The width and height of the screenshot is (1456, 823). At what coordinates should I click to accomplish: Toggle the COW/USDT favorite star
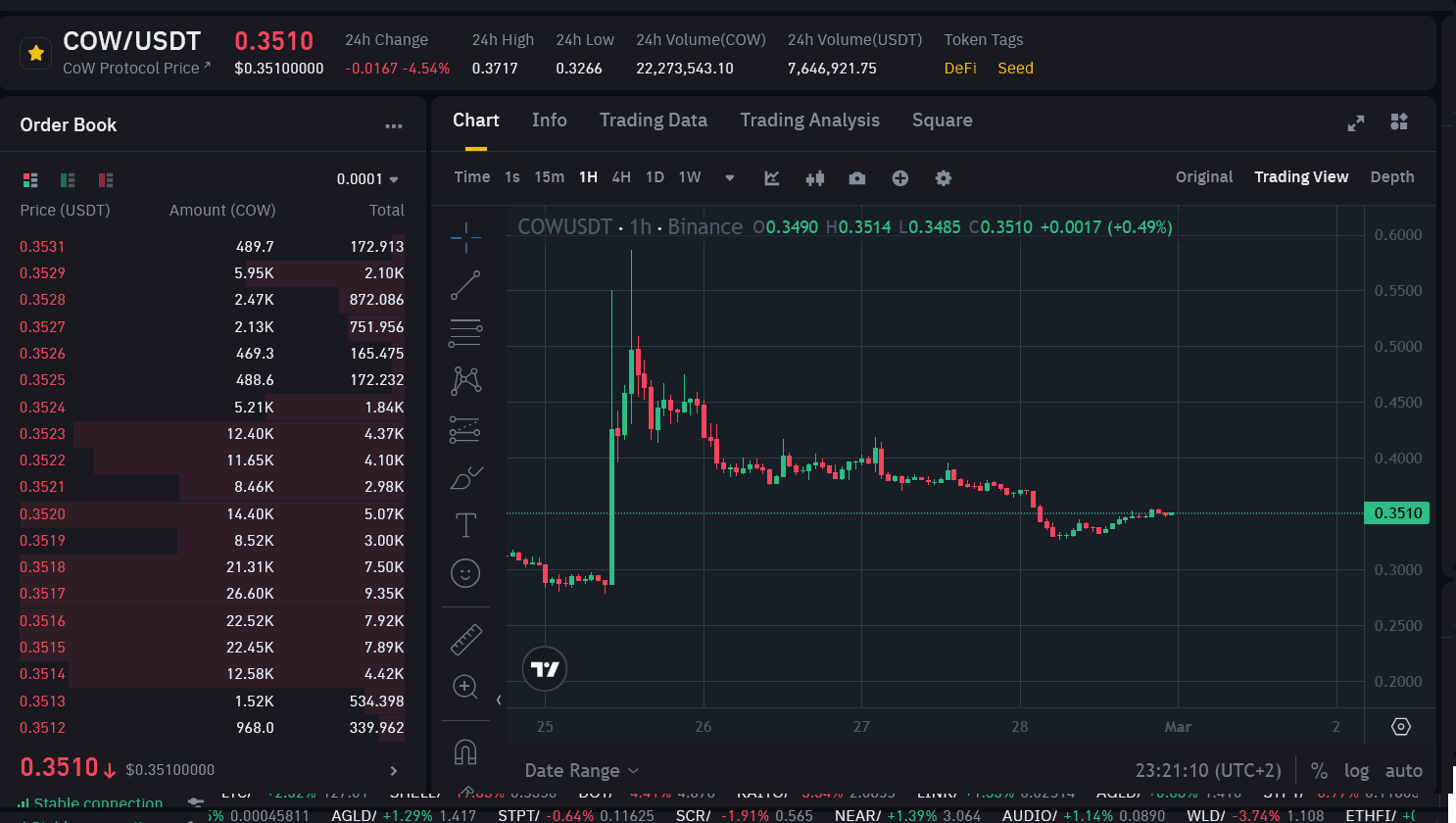[x=36, y=53]
